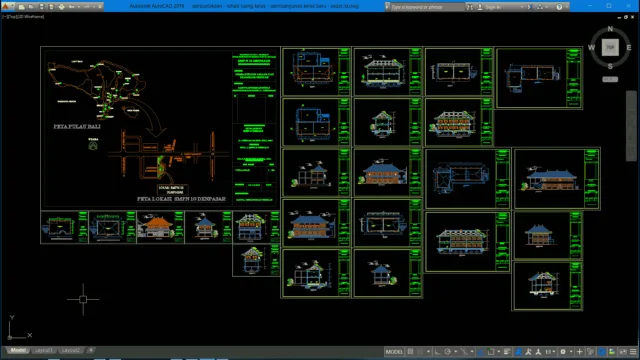
Task: Click the workspace switching gear icon
Action: [x=563, y=352]
